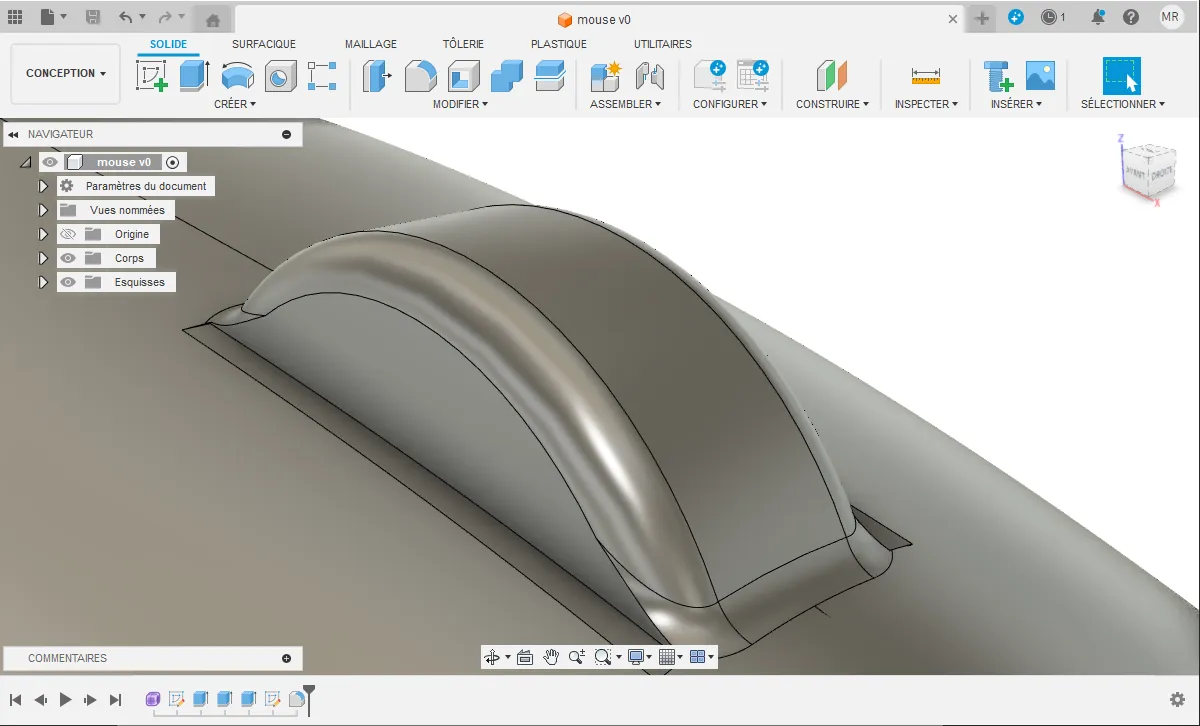Screen dimensions: 1200x726
Task: Hide the Esquisses folder via eye
Action: [x=68, y=282]
